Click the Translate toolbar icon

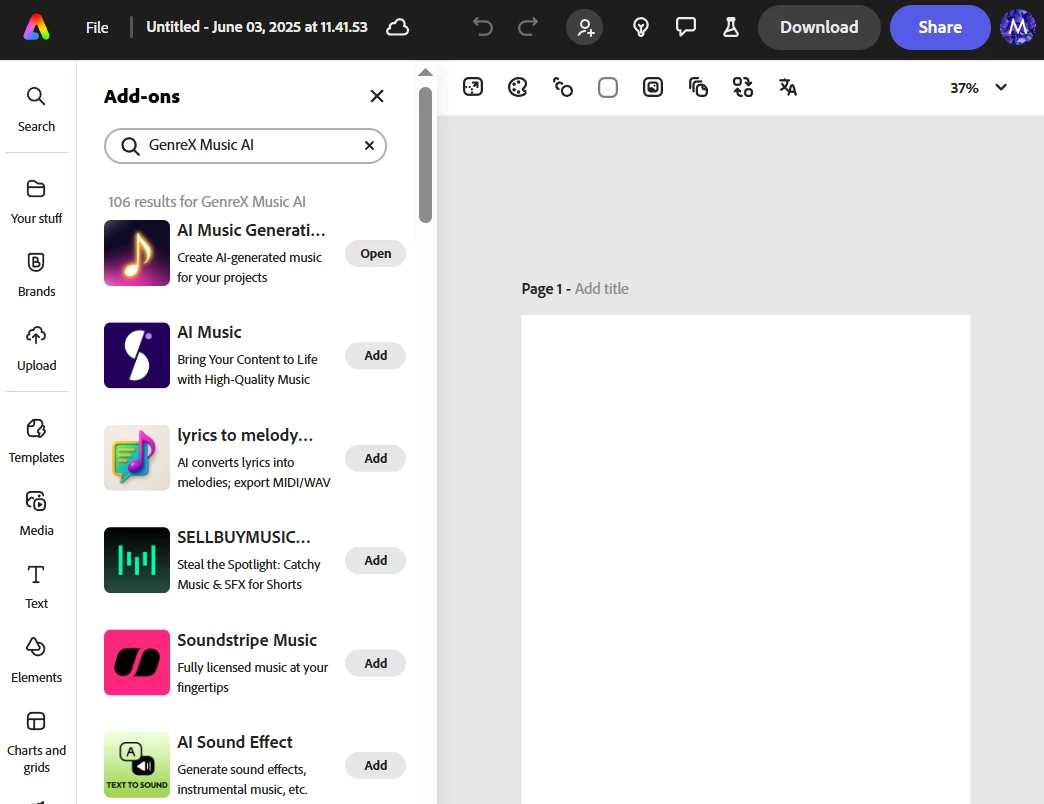point(788,87)
